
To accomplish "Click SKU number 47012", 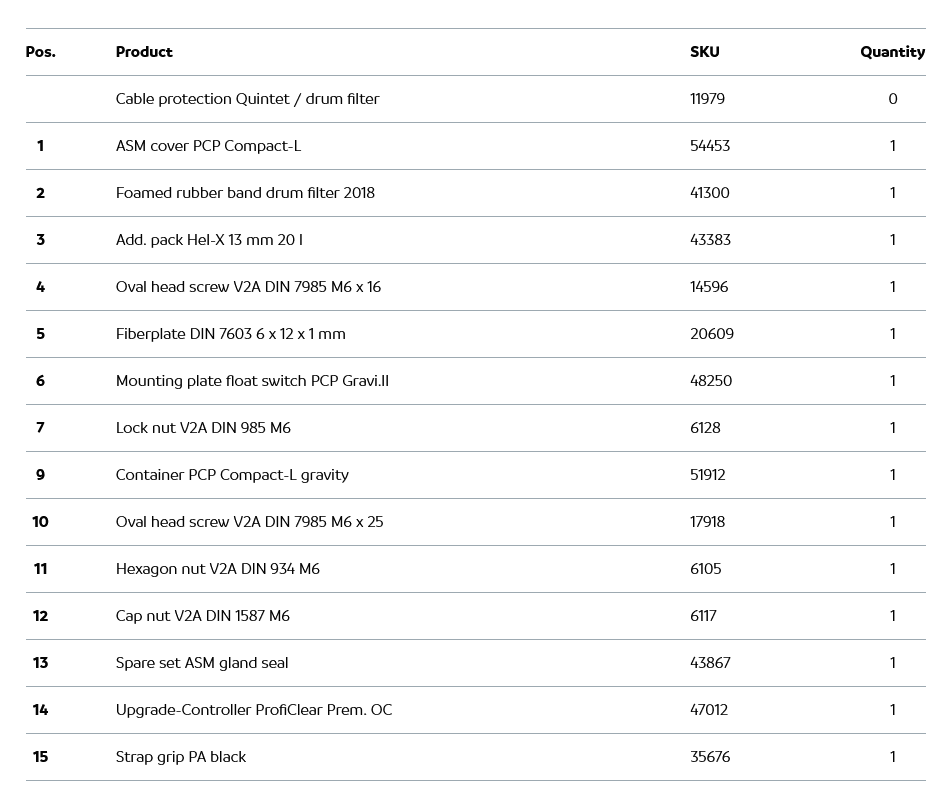I will coord(708,710).
